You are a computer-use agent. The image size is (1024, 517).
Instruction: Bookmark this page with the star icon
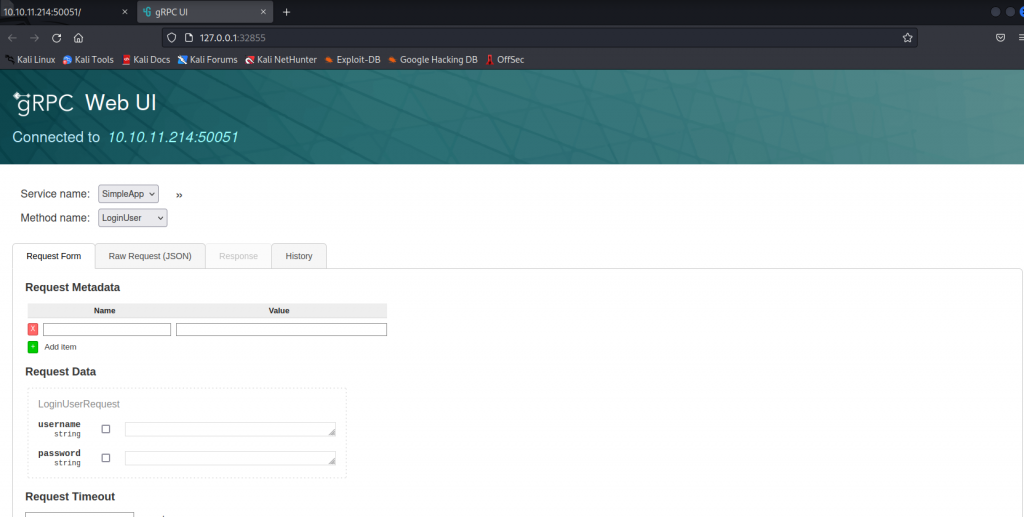click(x=907, y=37)
